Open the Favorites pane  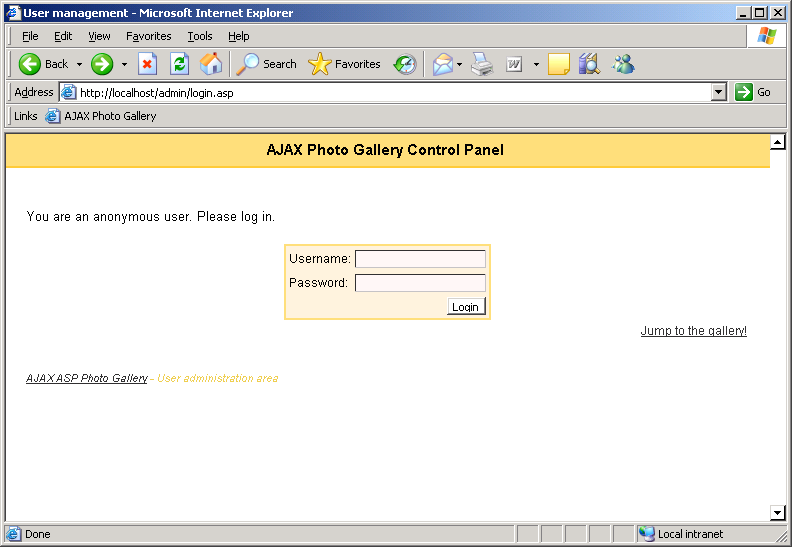(345, 64)
